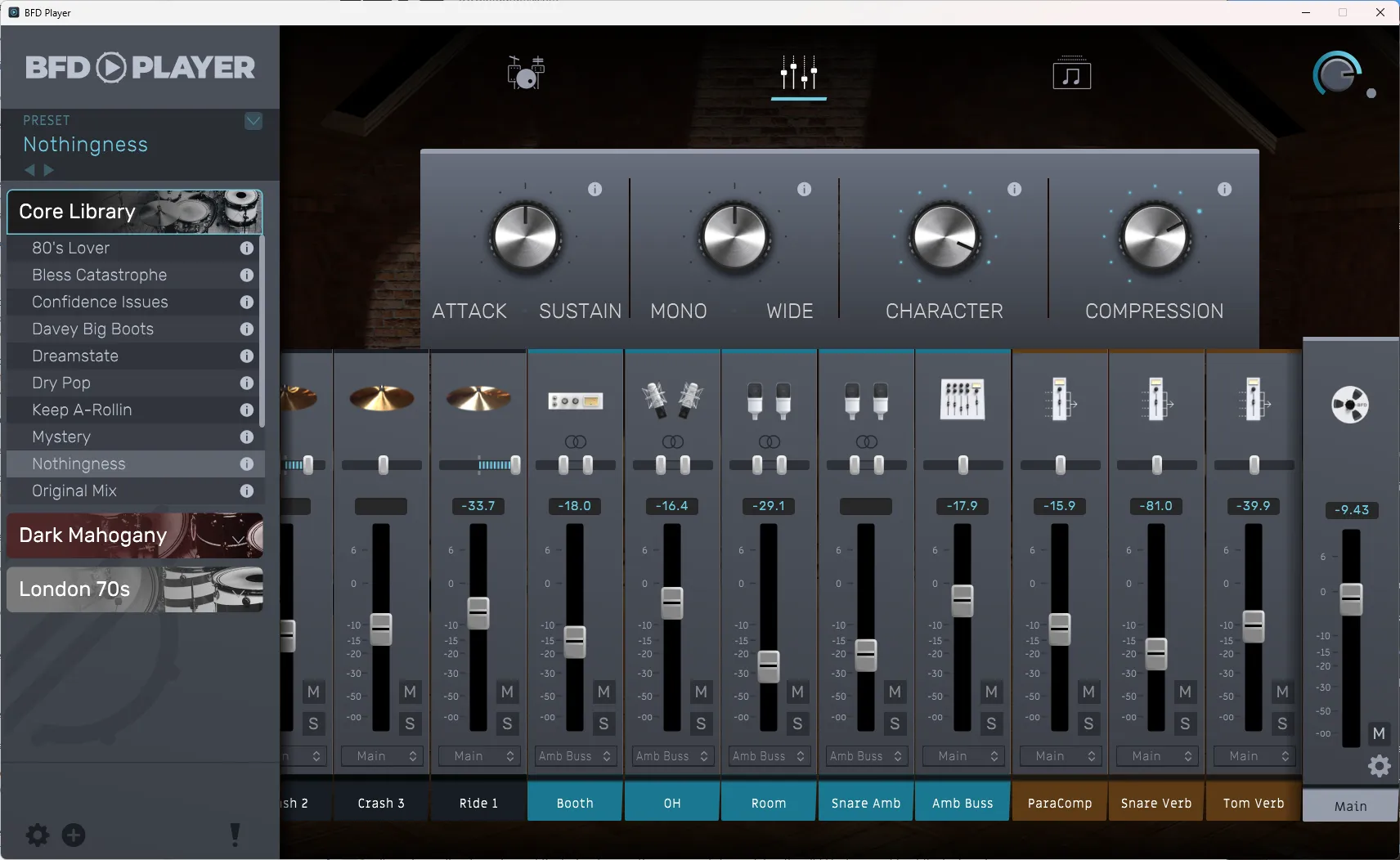Image resolution: width=1400 pixels, height=860 pixels.
Task: Open the grooves music note page
Action: tap(1071, 75)
